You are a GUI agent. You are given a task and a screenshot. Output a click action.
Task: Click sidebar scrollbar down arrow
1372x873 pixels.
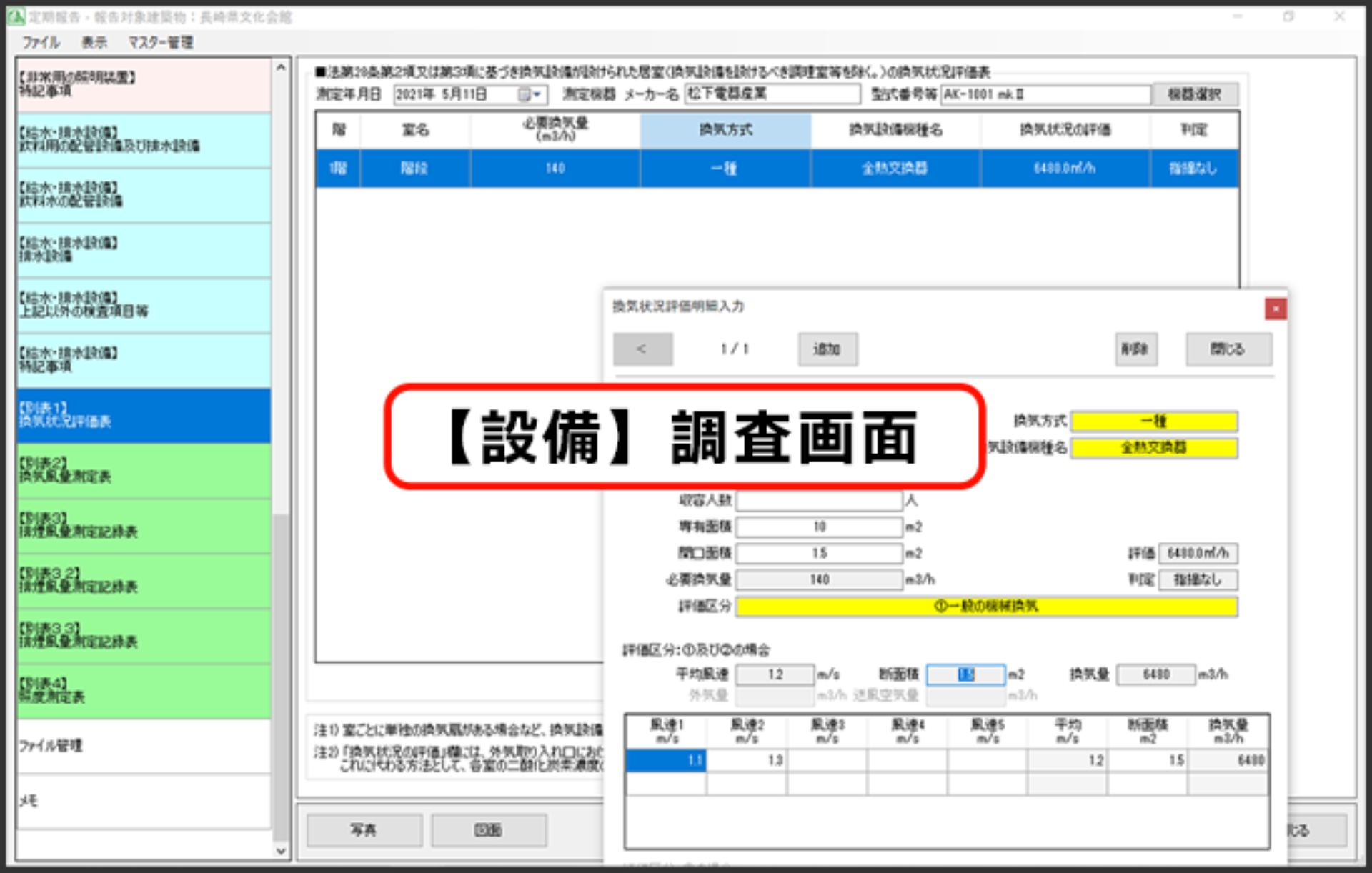tap(281, 851)
